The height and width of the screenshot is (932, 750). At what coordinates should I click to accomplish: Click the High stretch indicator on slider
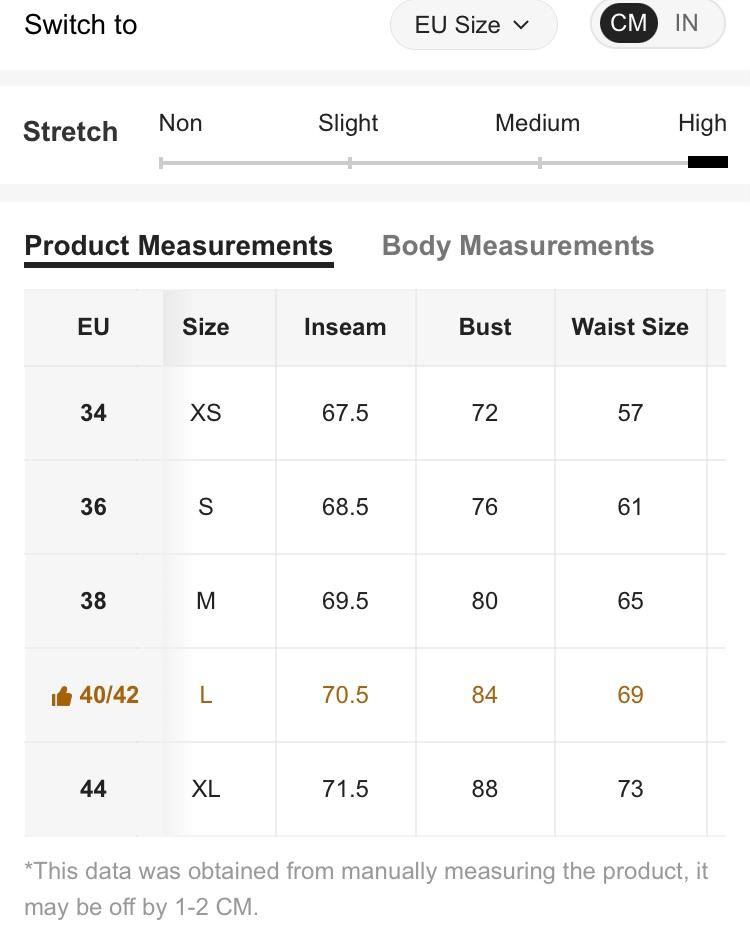[x=707, y=162]
